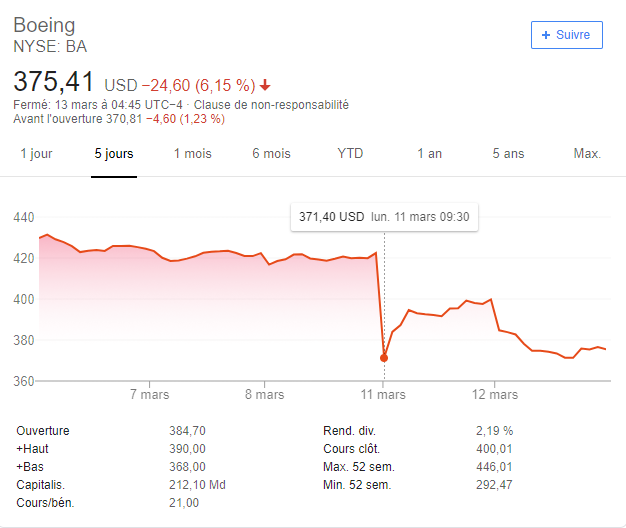Select the Max. time range
Screen dimensions: 626x528
coord(587,154)
